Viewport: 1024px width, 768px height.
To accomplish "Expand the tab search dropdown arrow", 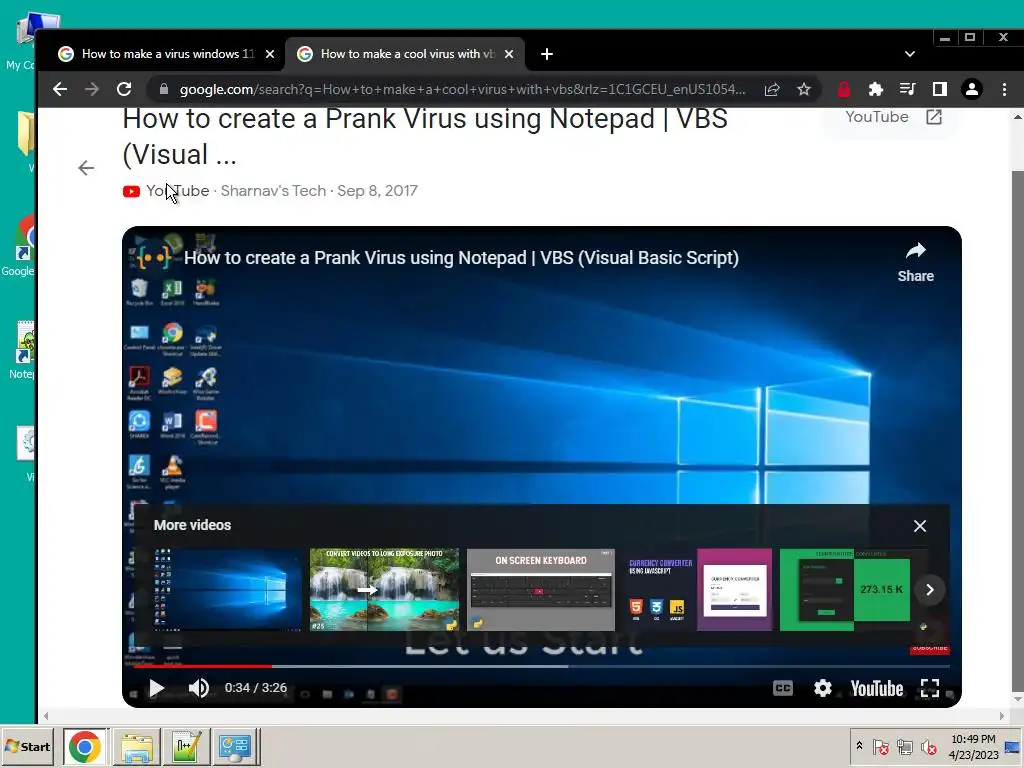I will pyautogui.click(x=910, y=54).
